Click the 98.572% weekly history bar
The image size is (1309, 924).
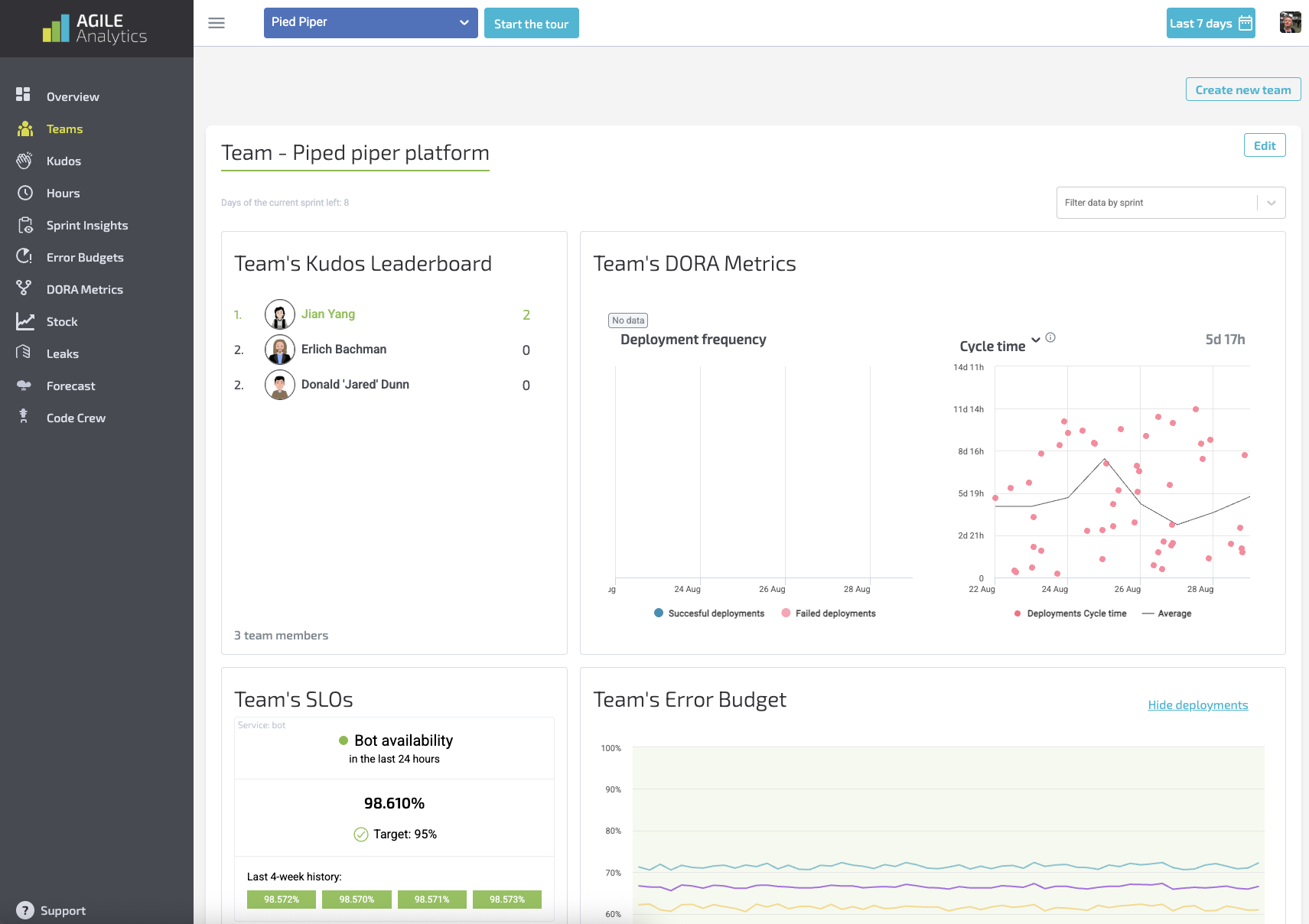tap(282, 900)
